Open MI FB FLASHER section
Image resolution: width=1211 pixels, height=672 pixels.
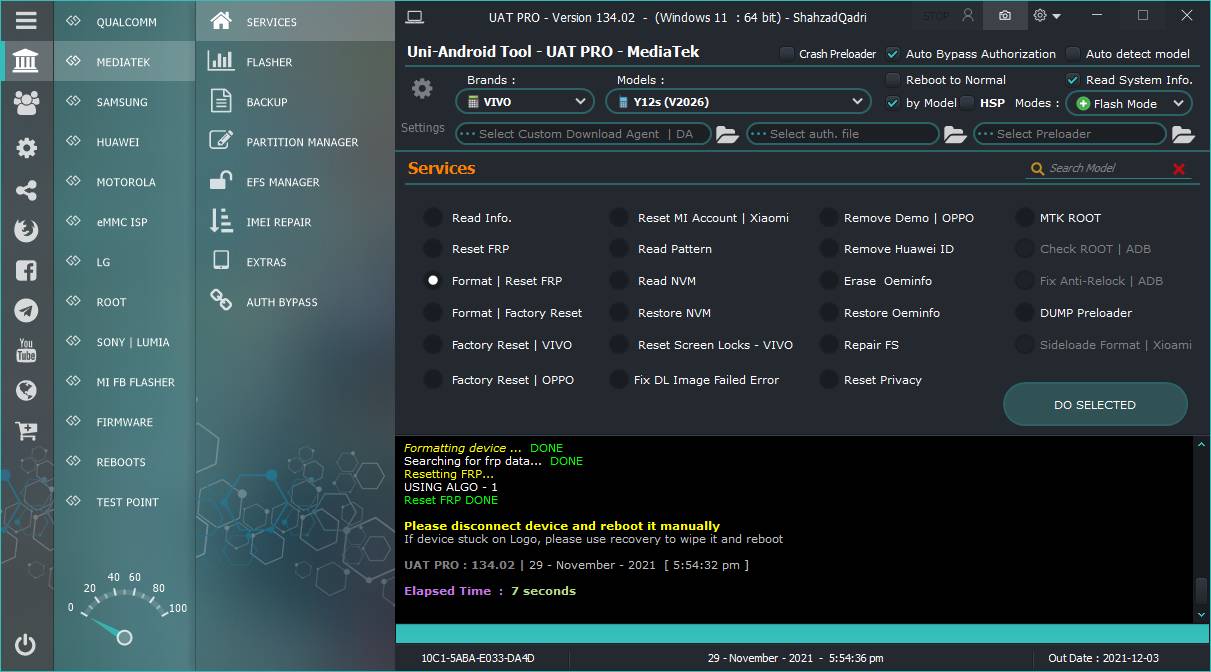[x=125, y=382]
